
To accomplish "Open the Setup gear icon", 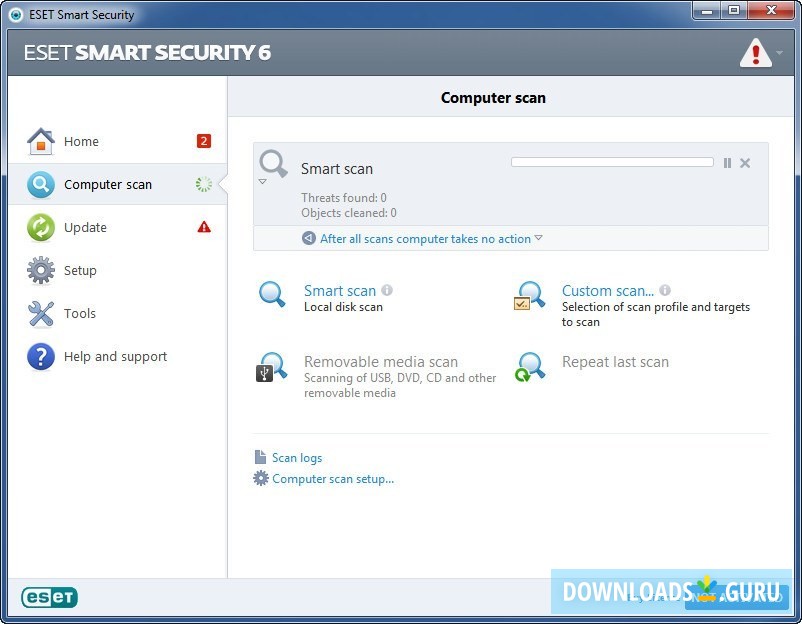I will [x=41, y=270].
